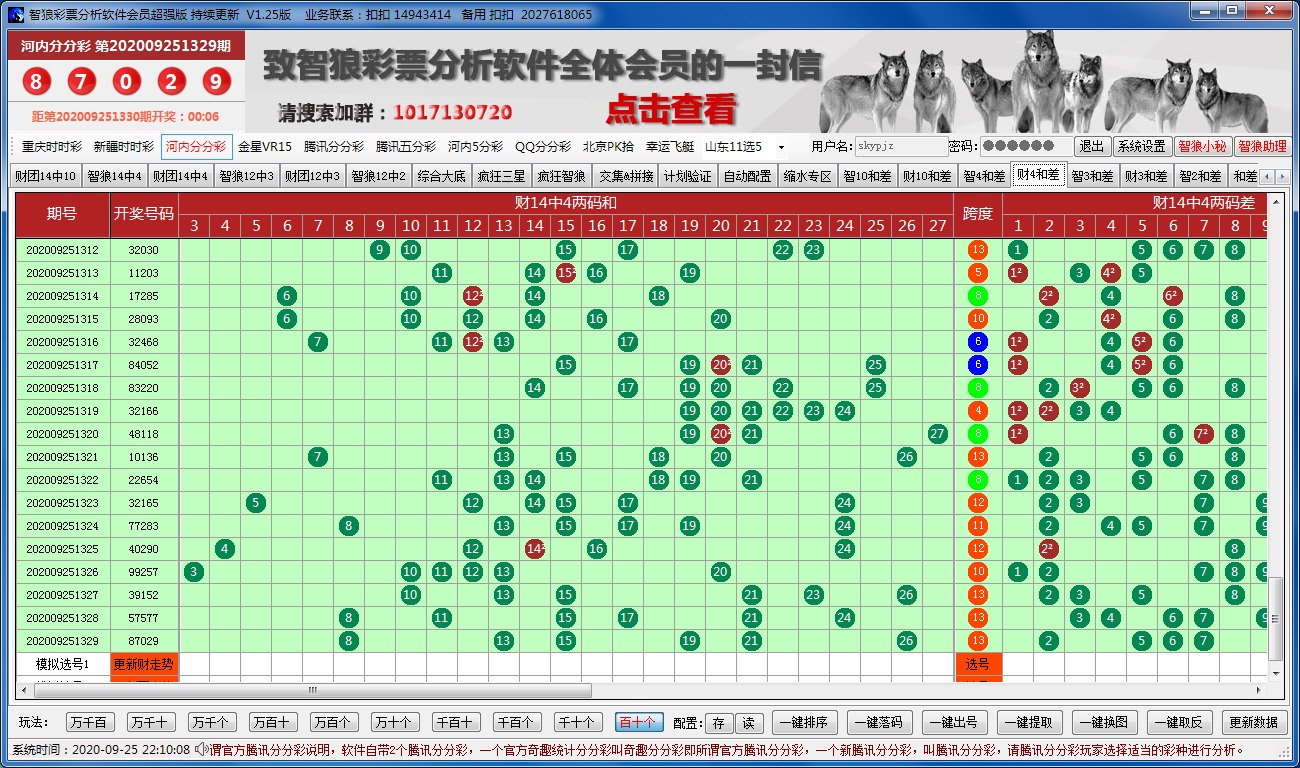Click the first red lottery ball 8
The height and width of the screenshot is (768, 1300).
click(37, 82)
